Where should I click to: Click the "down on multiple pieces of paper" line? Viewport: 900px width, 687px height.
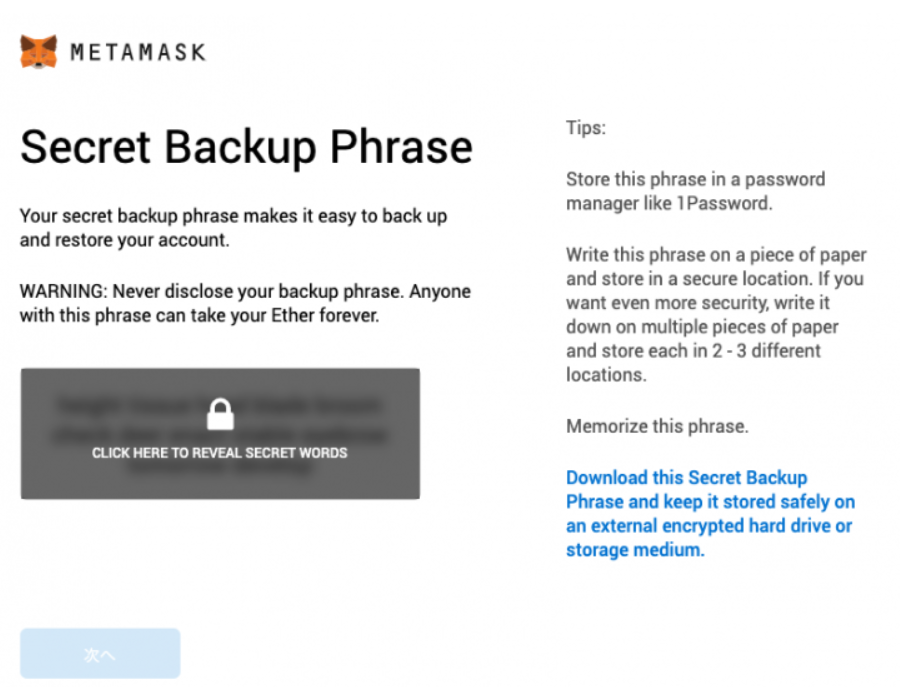(x=702, y=327)
